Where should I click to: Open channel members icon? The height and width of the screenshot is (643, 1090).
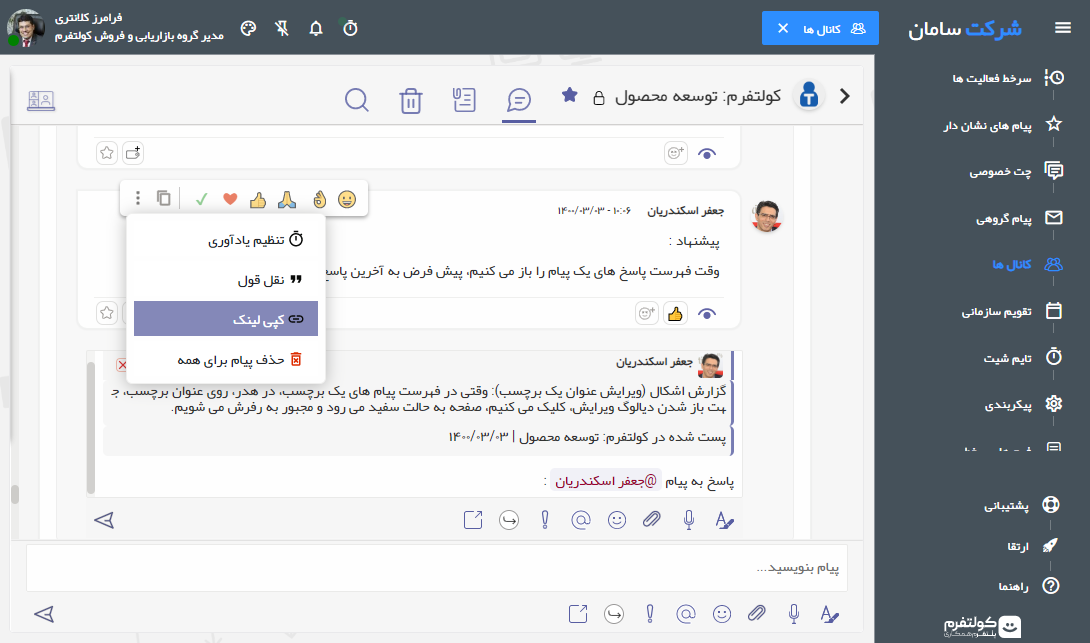point(41,101)
